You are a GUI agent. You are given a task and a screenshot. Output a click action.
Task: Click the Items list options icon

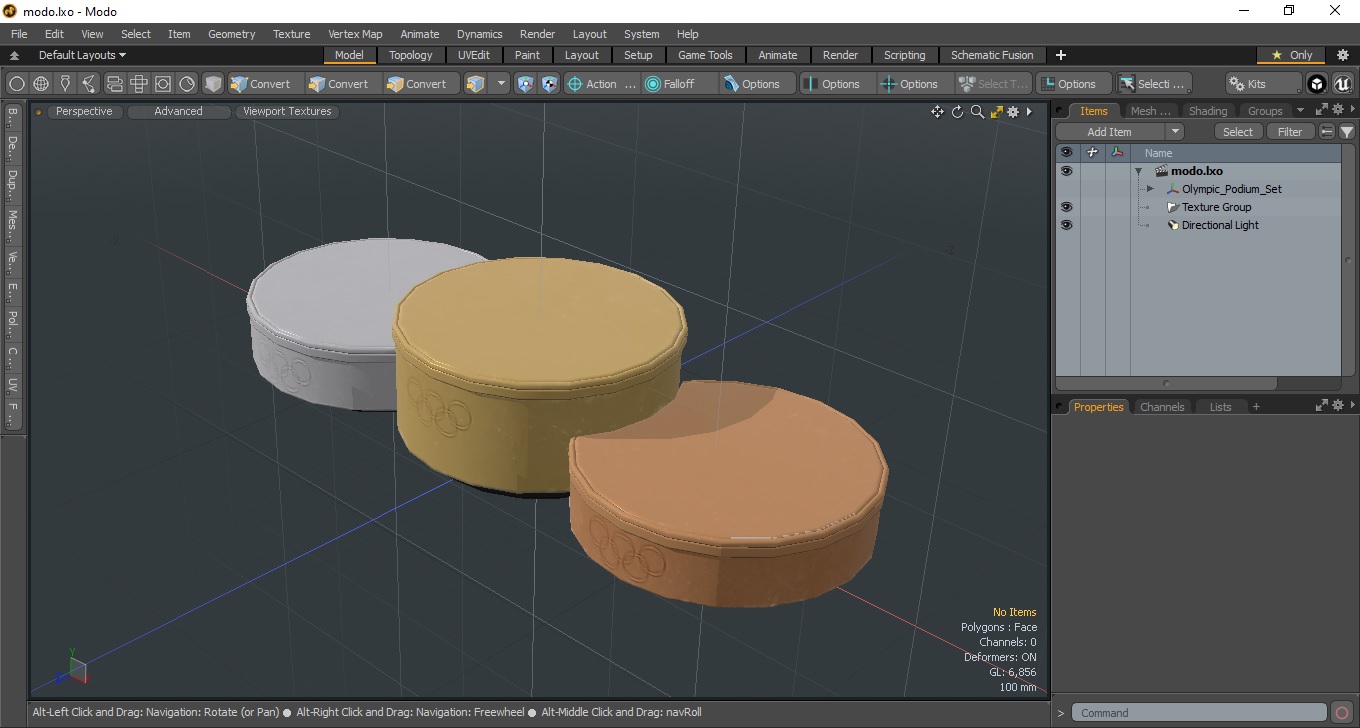tap(1327, 132)
